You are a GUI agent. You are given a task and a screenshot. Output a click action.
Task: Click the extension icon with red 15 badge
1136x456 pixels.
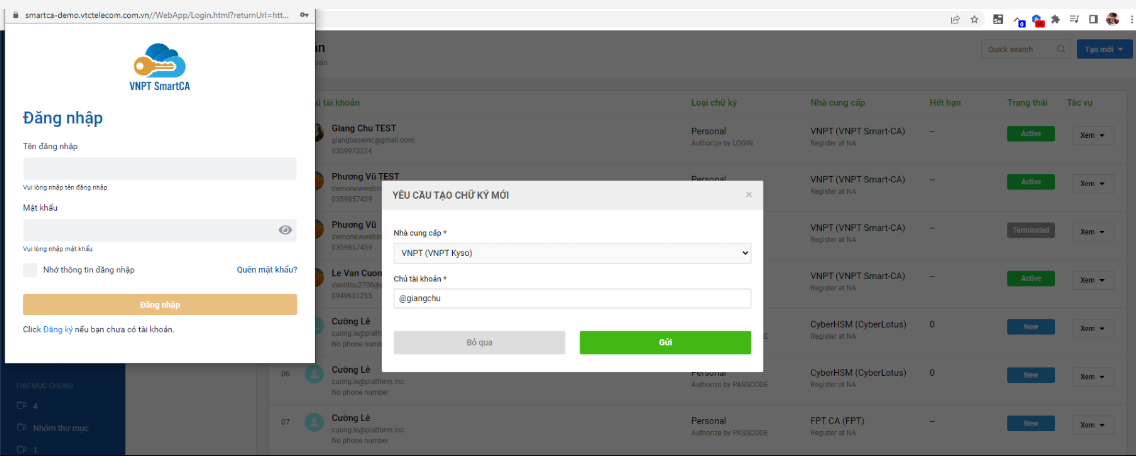(1037, 20)
